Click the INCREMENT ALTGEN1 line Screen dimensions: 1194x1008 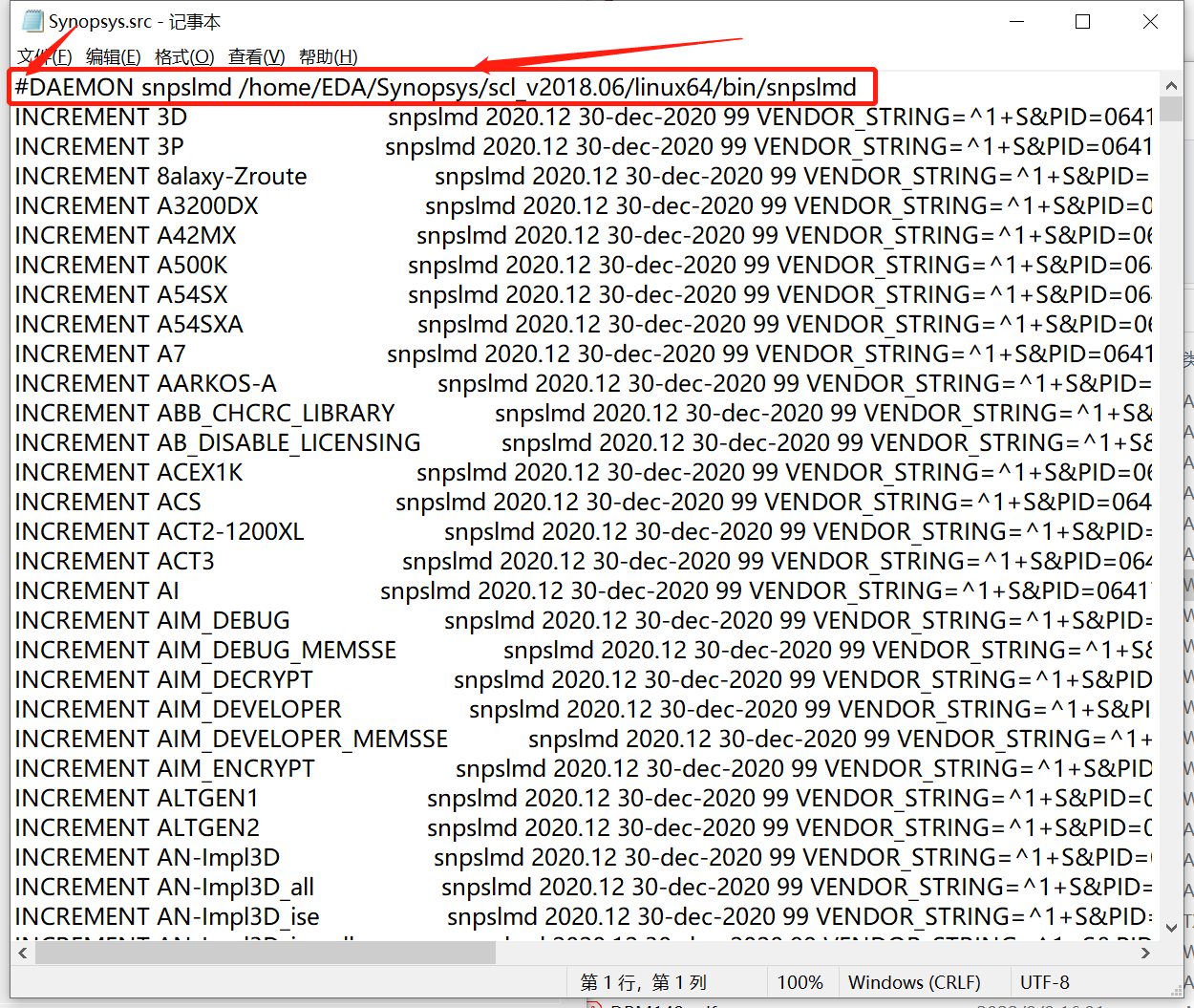584,798
